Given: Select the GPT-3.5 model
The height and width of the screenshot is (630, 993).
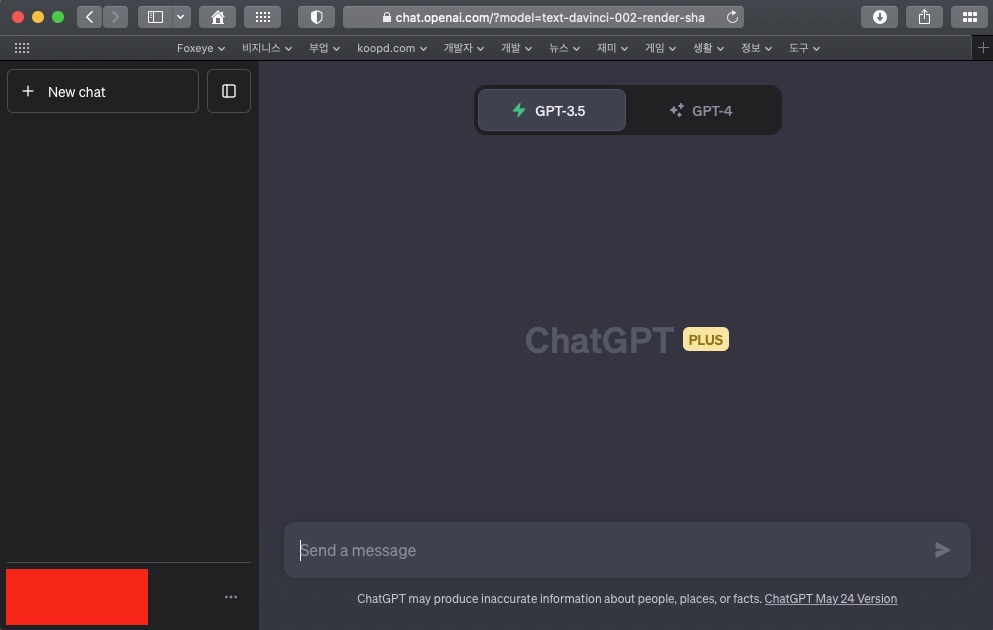Looking at the screenshot, I should (552, 110).
